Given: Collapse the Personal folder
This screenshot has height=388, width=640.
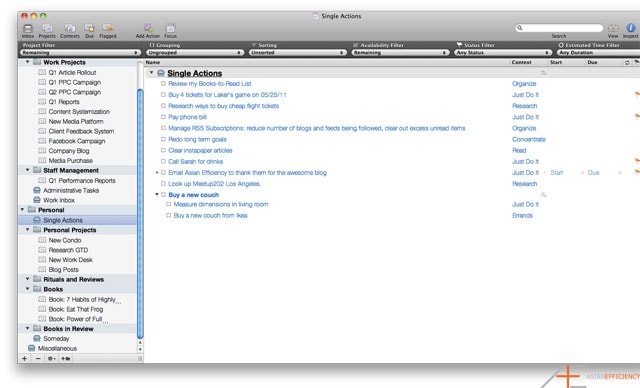Looking at the screenshot, I should (22, 209).
